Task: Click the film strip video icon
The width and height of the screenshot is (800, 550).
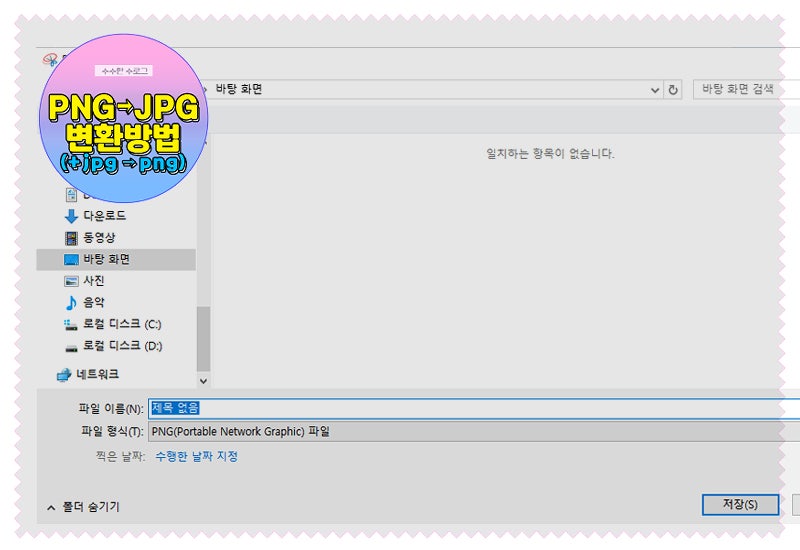Action: tap(71, 238)
